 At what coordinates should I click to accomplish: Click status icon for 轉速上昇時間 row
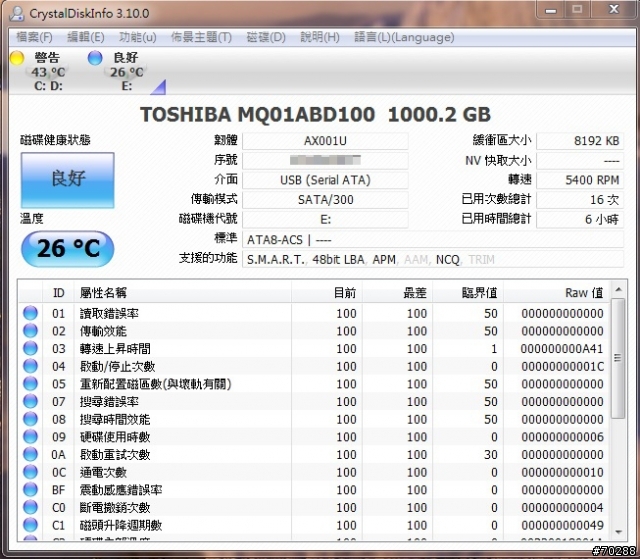[30, 348]
